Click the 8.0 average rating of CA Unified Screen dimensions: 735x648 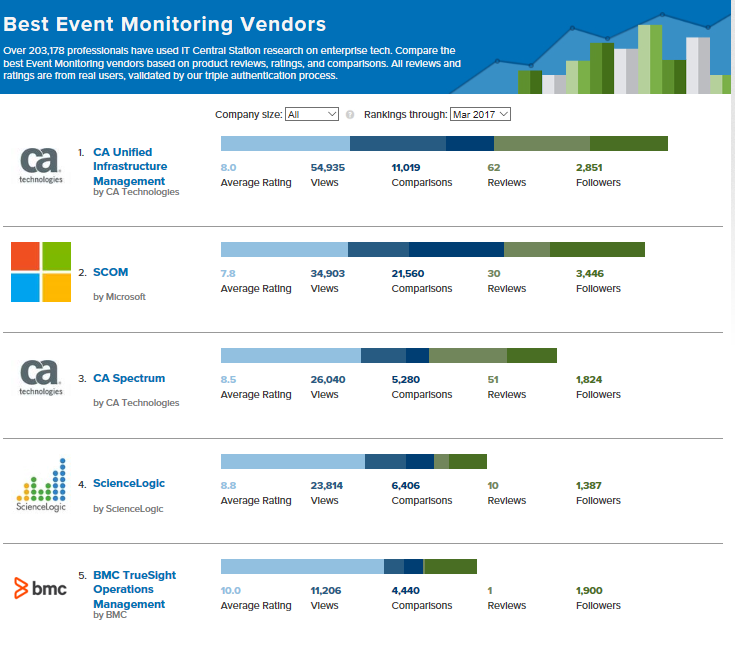[x=228, y=167]
